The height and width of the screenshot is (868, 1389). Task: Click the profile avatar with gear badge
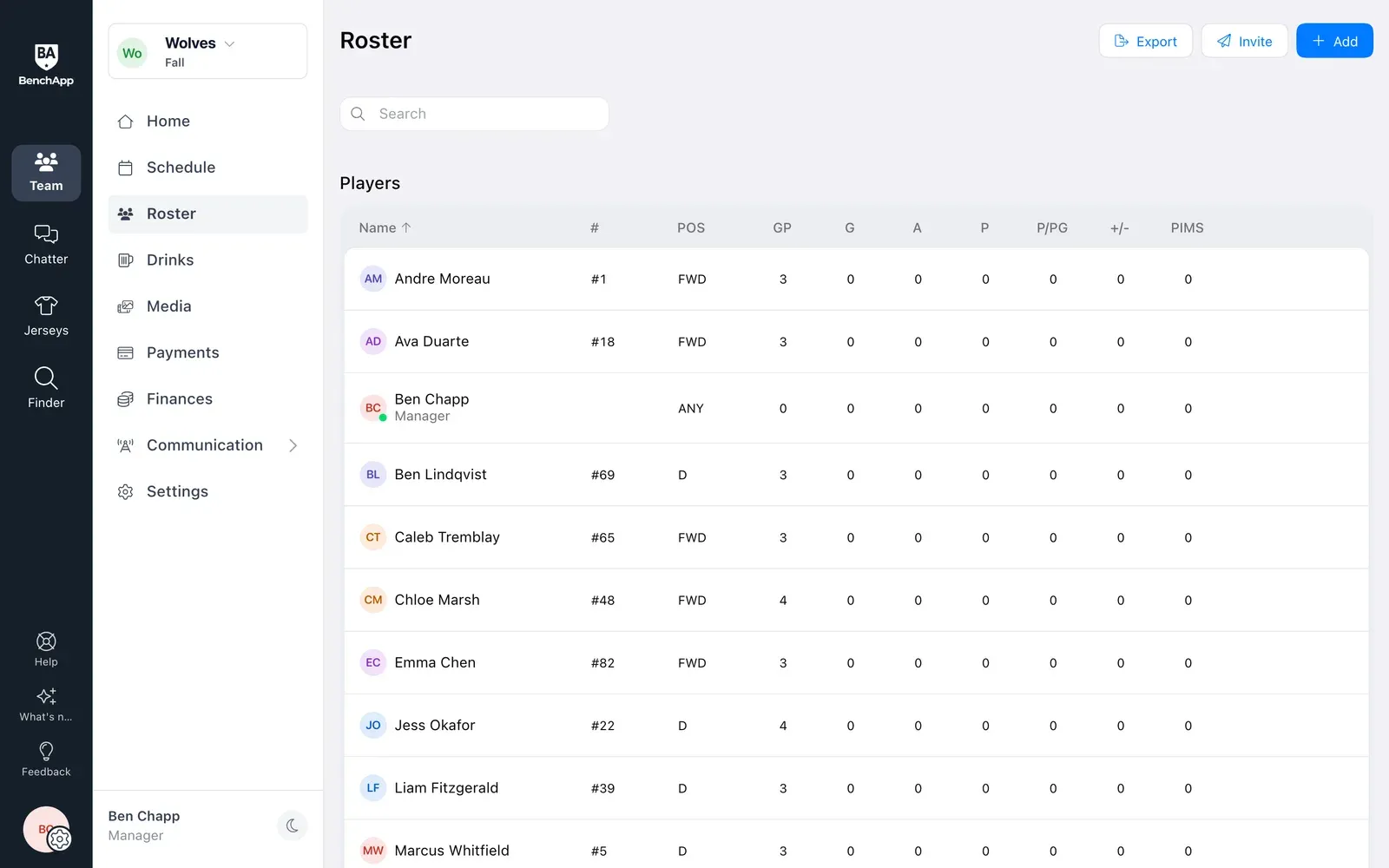46,830
